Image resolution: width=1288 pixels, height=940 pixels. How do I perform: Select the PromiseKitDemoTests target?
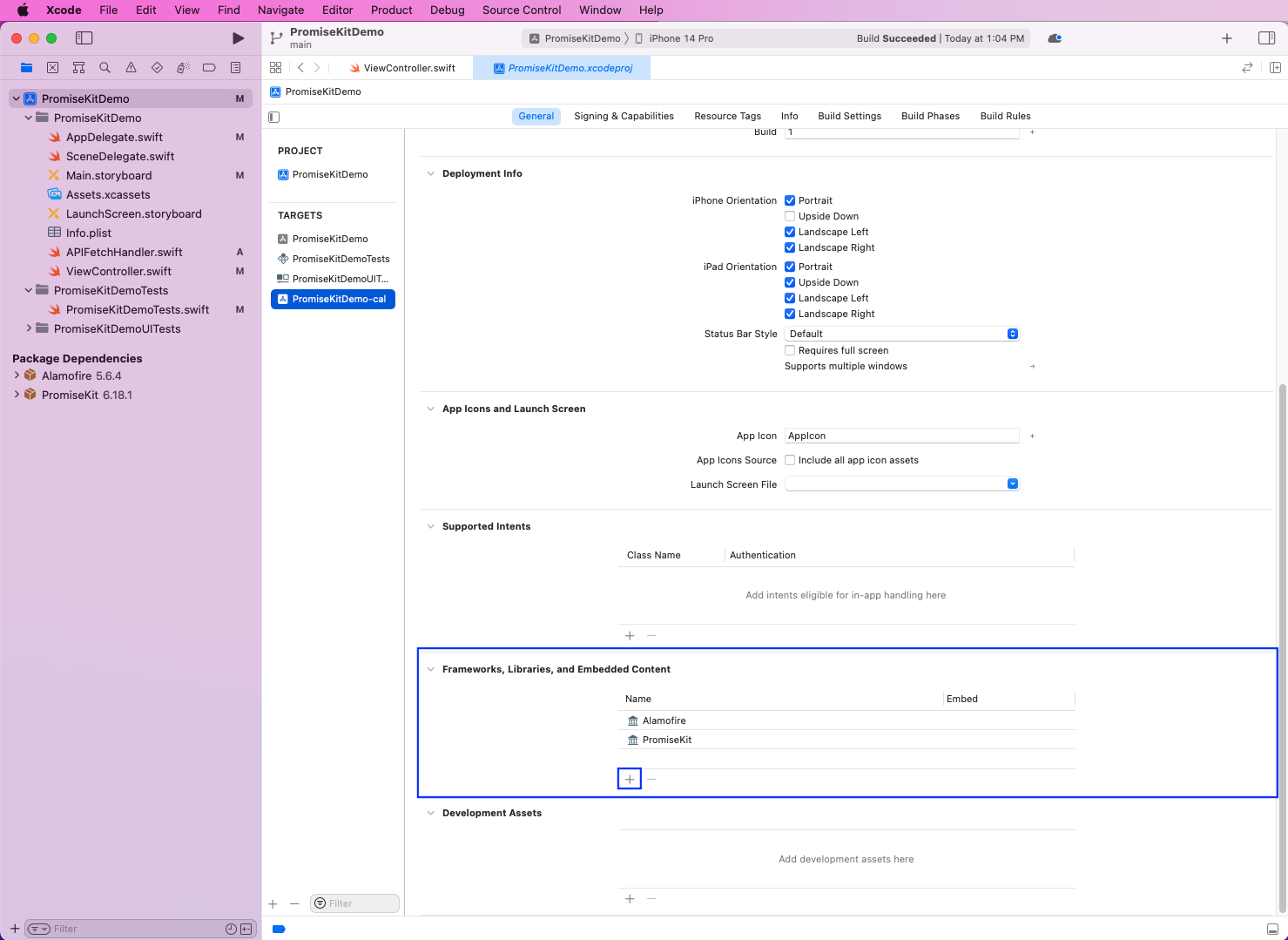click(333, 259)
